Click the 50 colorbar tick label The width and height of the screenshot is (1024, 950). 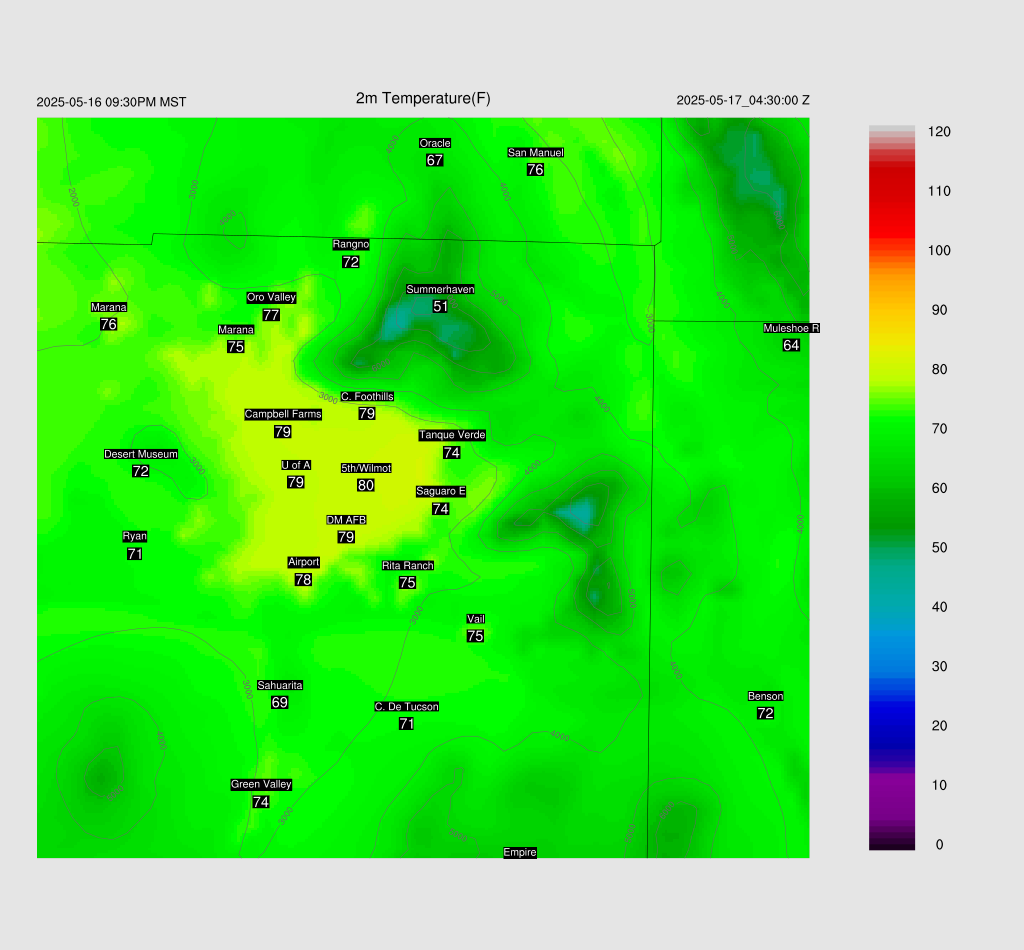point(939,547)
